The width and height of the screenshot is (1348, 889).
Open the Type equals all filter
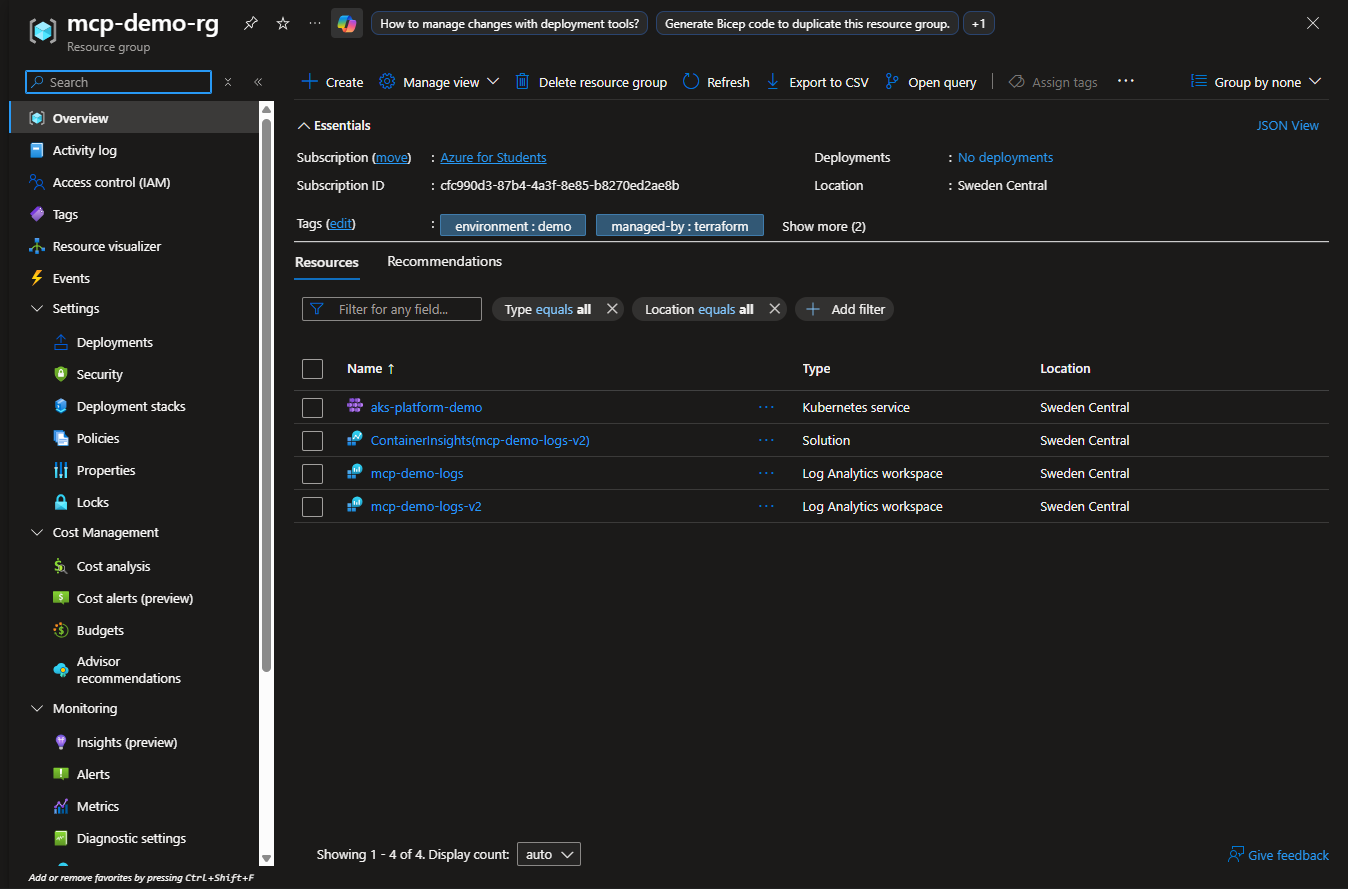point(548,309)
